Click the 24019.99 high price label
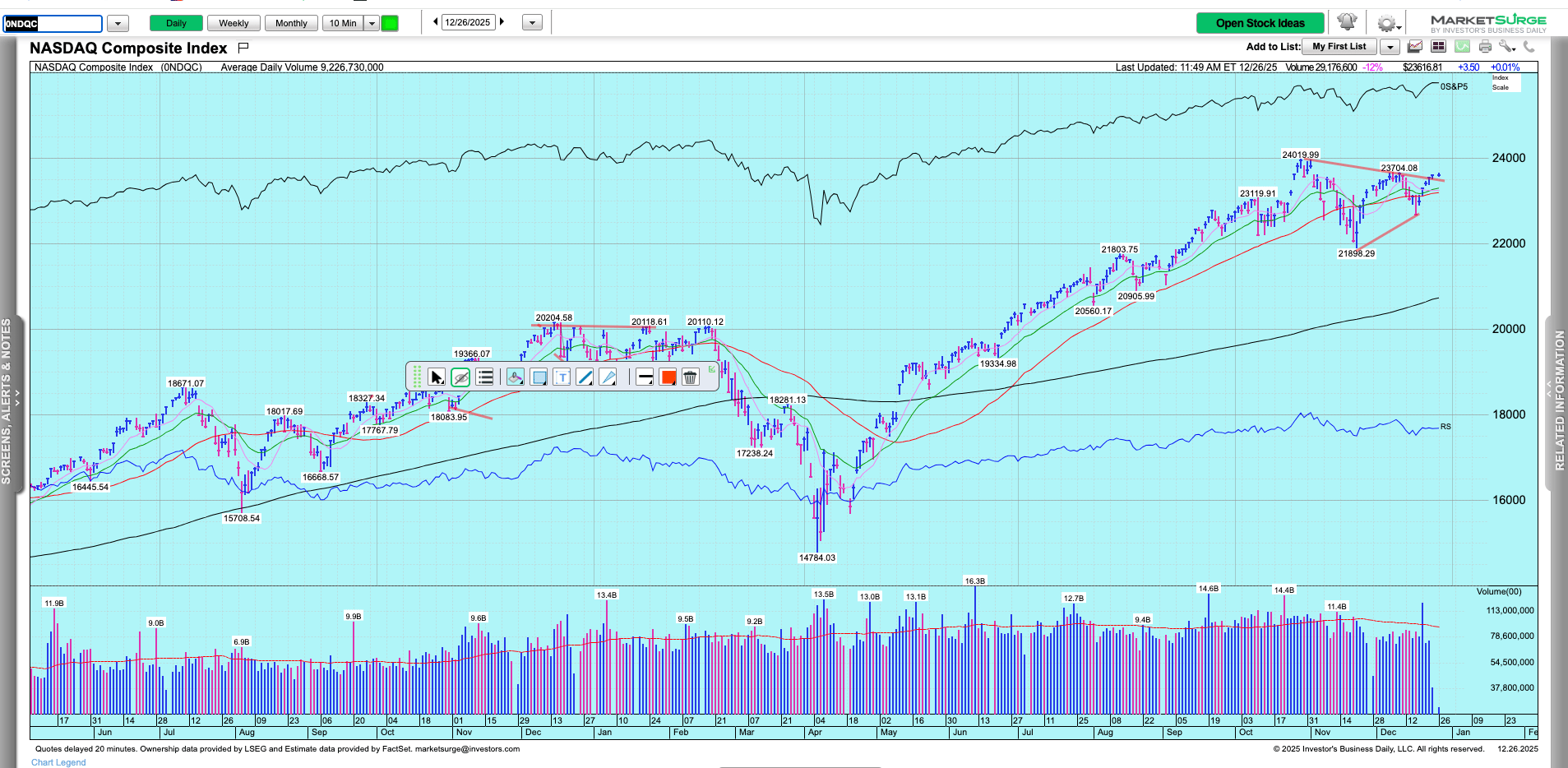The width and height of the screenshot is (1568, 768). [x=1300, y=155]
